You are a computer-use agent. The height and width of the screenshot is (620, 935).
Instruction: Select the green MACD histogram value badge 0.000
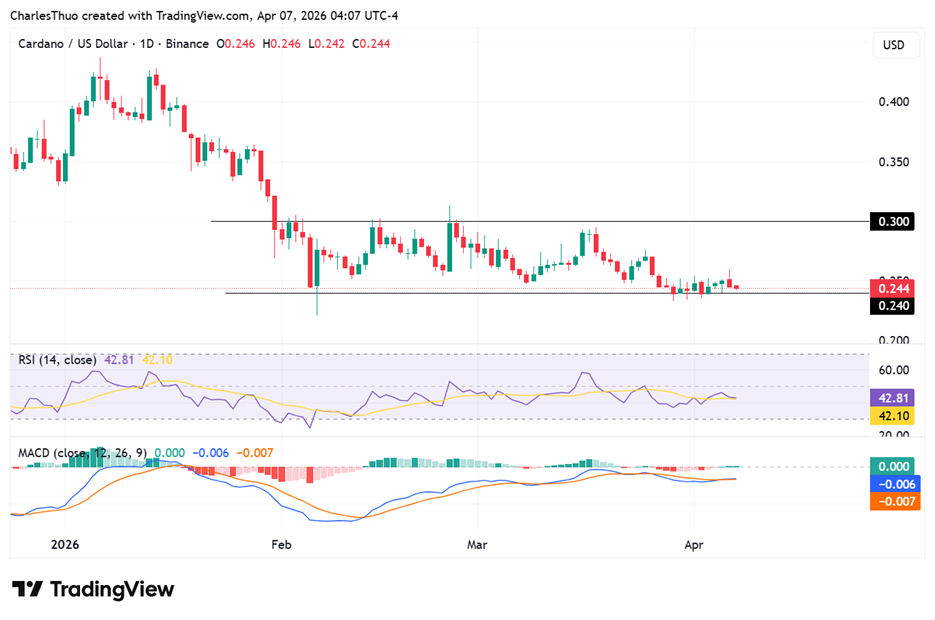[x=891, y=466]
